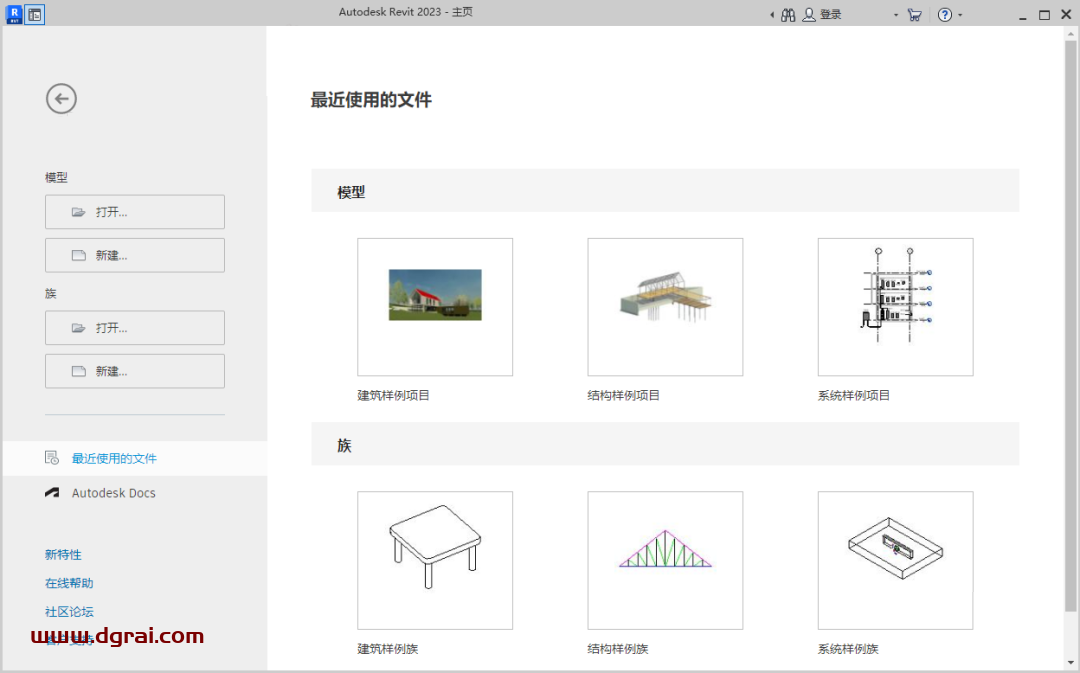Click the 建筑样例项目 label text
The height and width of the screenshot is (673, 1080).
(x=393, y=396)
